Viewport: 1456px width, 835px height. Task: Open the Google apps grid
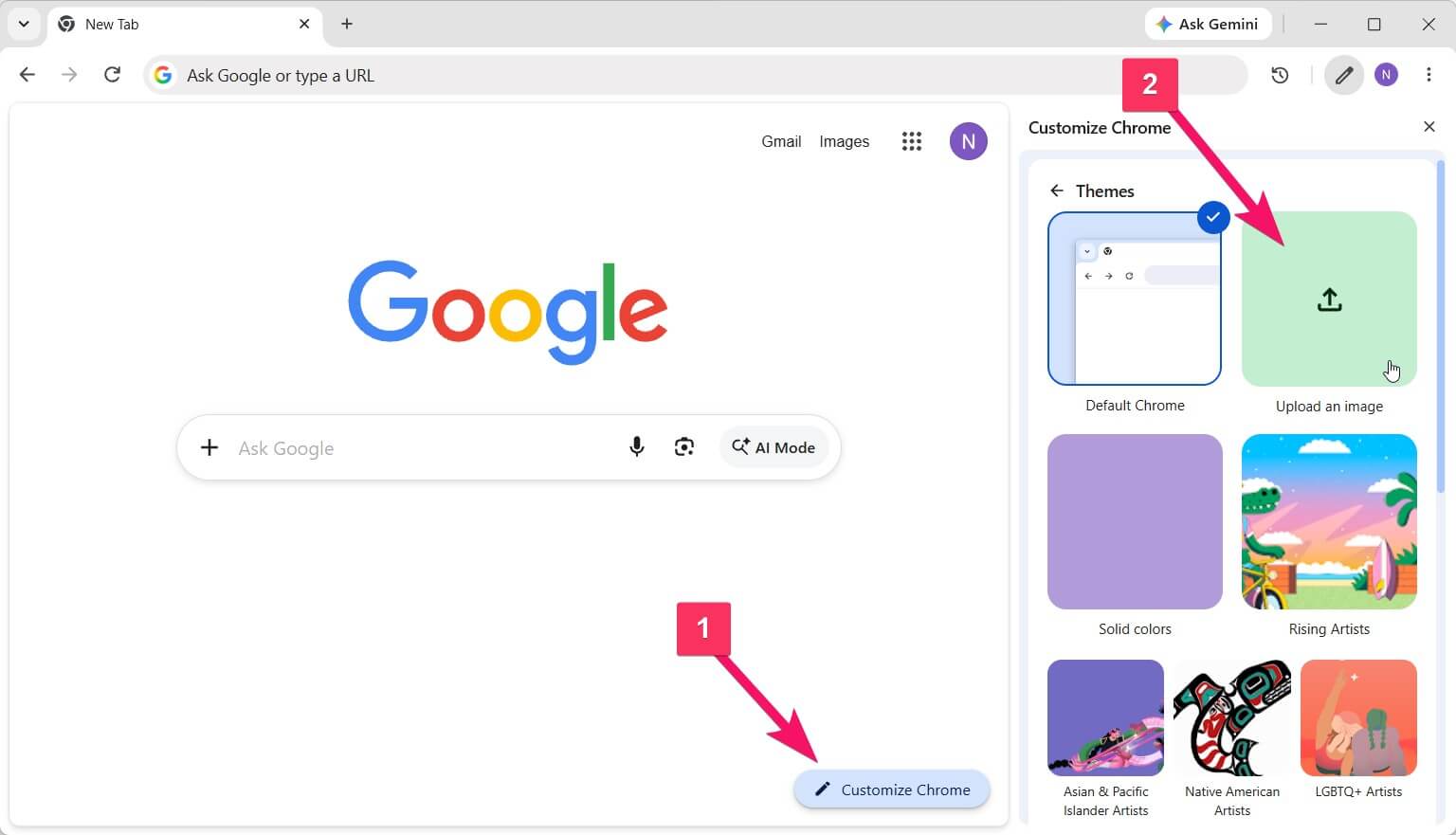coord(912,141)
